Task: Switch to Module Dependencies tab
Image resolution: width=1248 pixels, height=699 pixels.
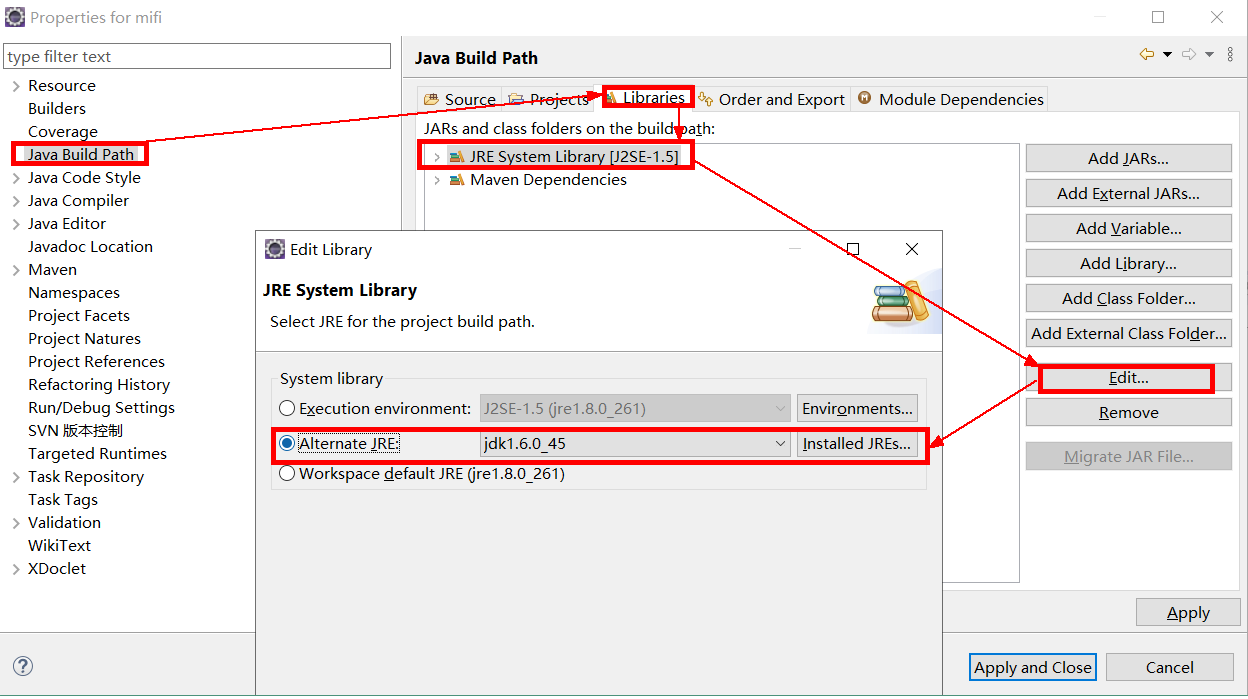Action: (950, 99)
